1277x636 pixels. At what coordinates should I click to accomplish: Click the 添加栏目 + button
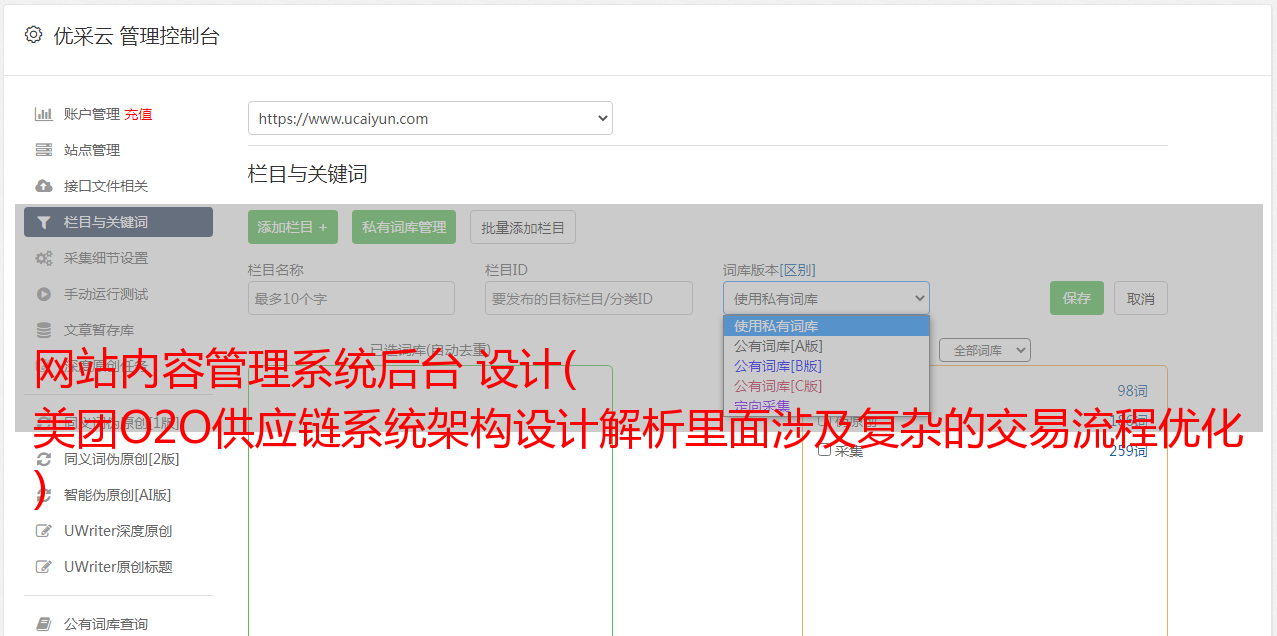point(293,227)
